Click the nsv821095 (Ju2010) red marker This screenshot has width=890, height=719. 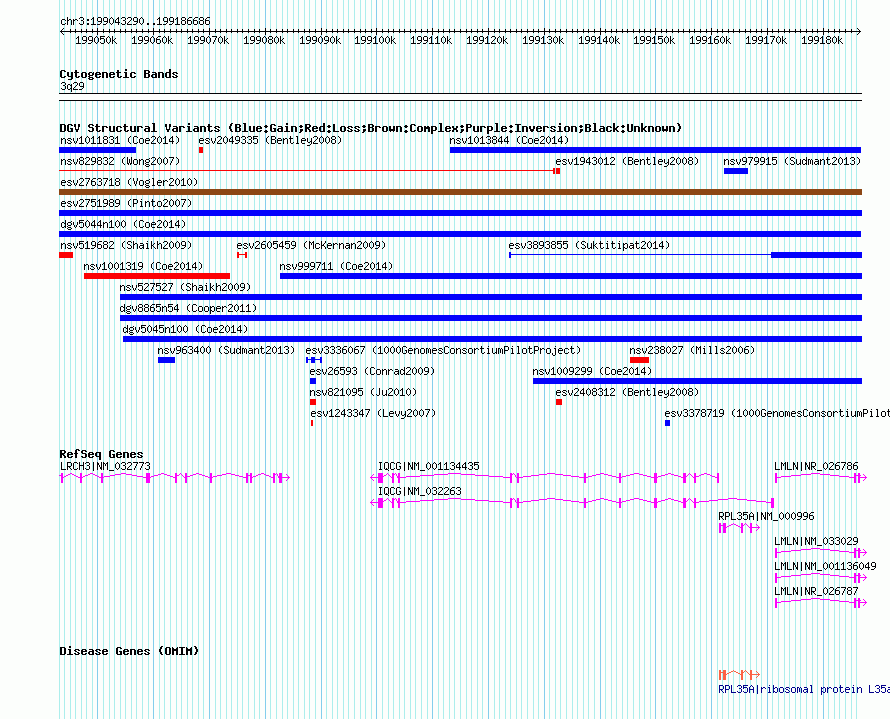[313, 402]
